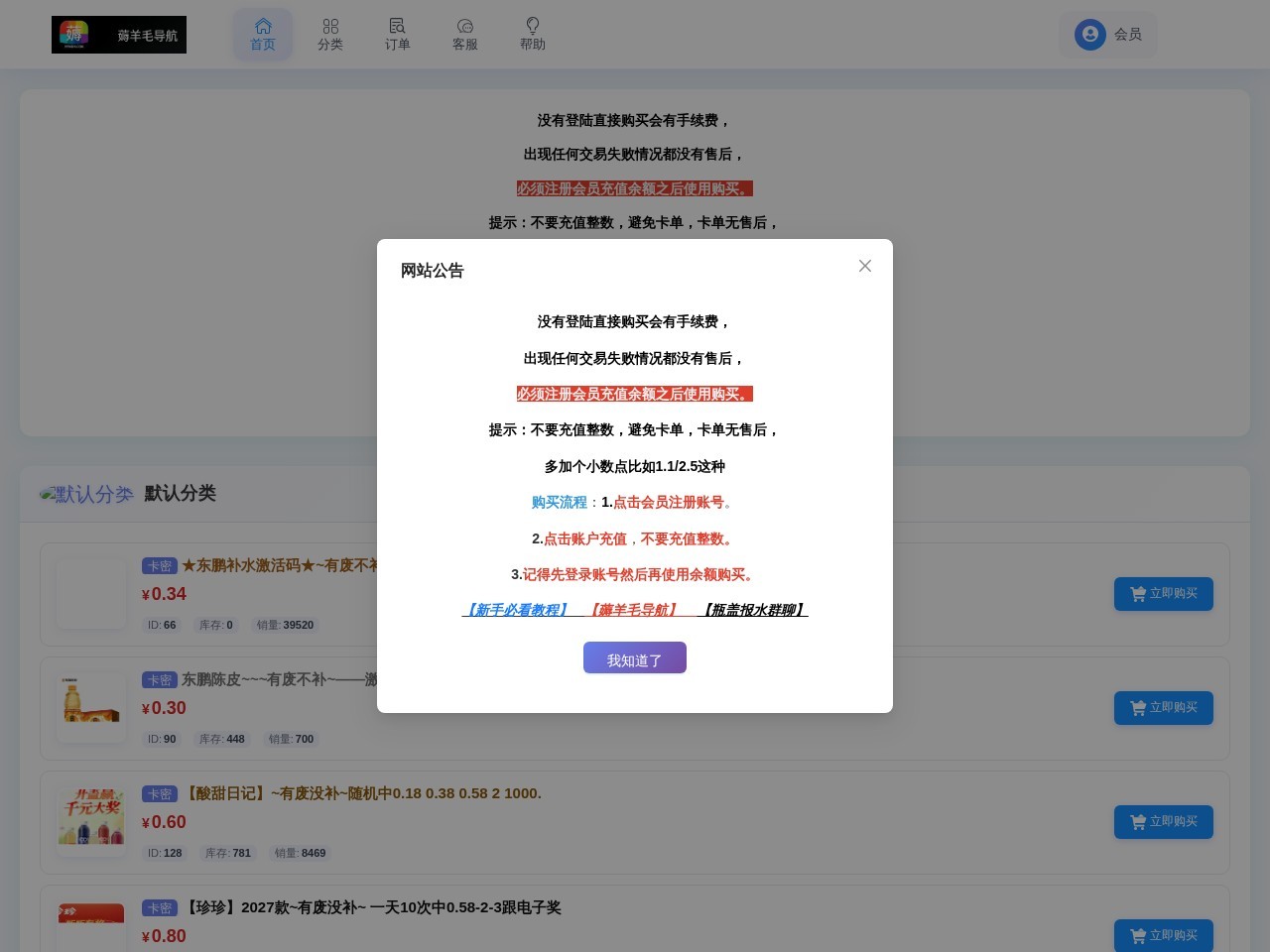Click the 网站公告 dialog title
The width and height of the screenshot is (1270, 952).
(x=433, y=271)
